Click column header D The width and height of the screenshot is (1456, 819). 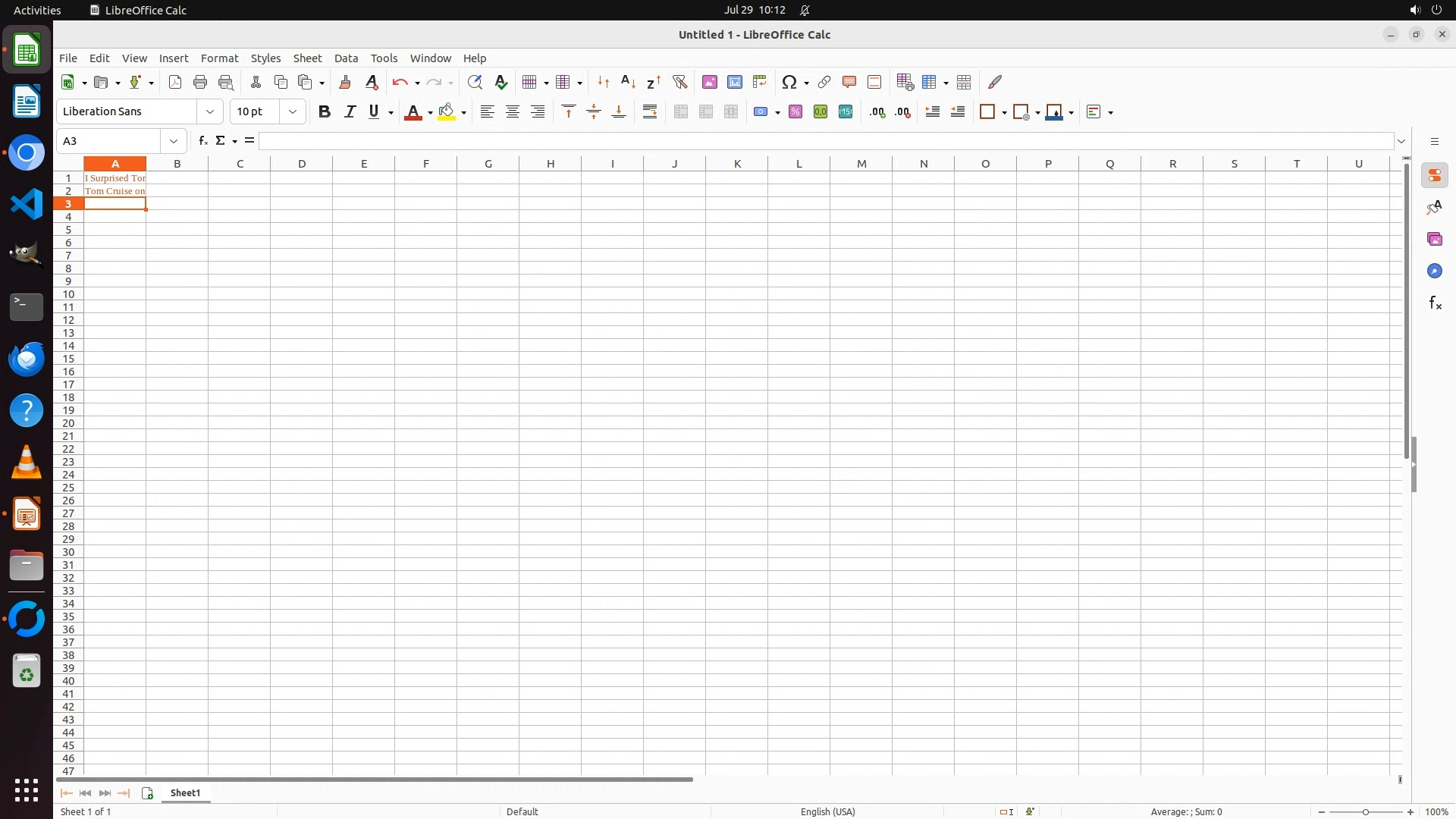pyautogui.click(x=302, y=164)
